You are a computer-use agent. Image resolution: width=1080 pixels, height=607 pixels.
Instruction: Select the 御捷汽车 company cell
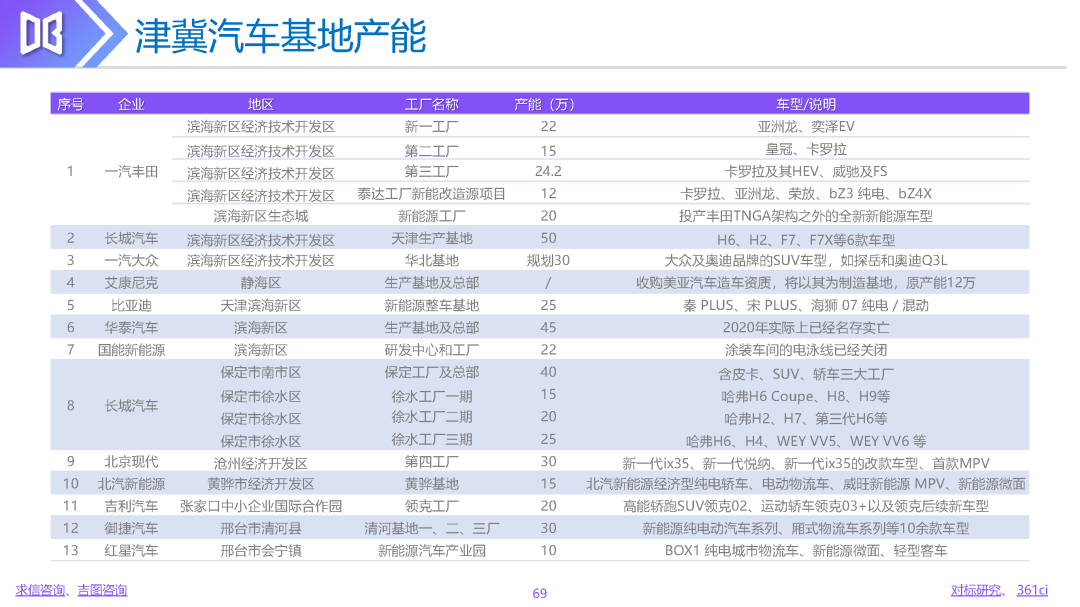point(131,528)
